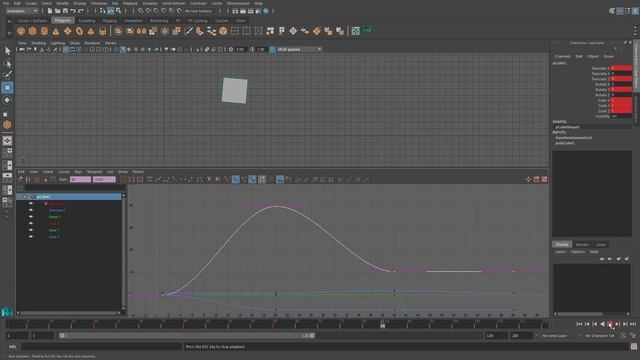Activate the Select tool in the toolbox
Image resolution: width=640 pixels, height=360 pixels.
coord(7,51)
